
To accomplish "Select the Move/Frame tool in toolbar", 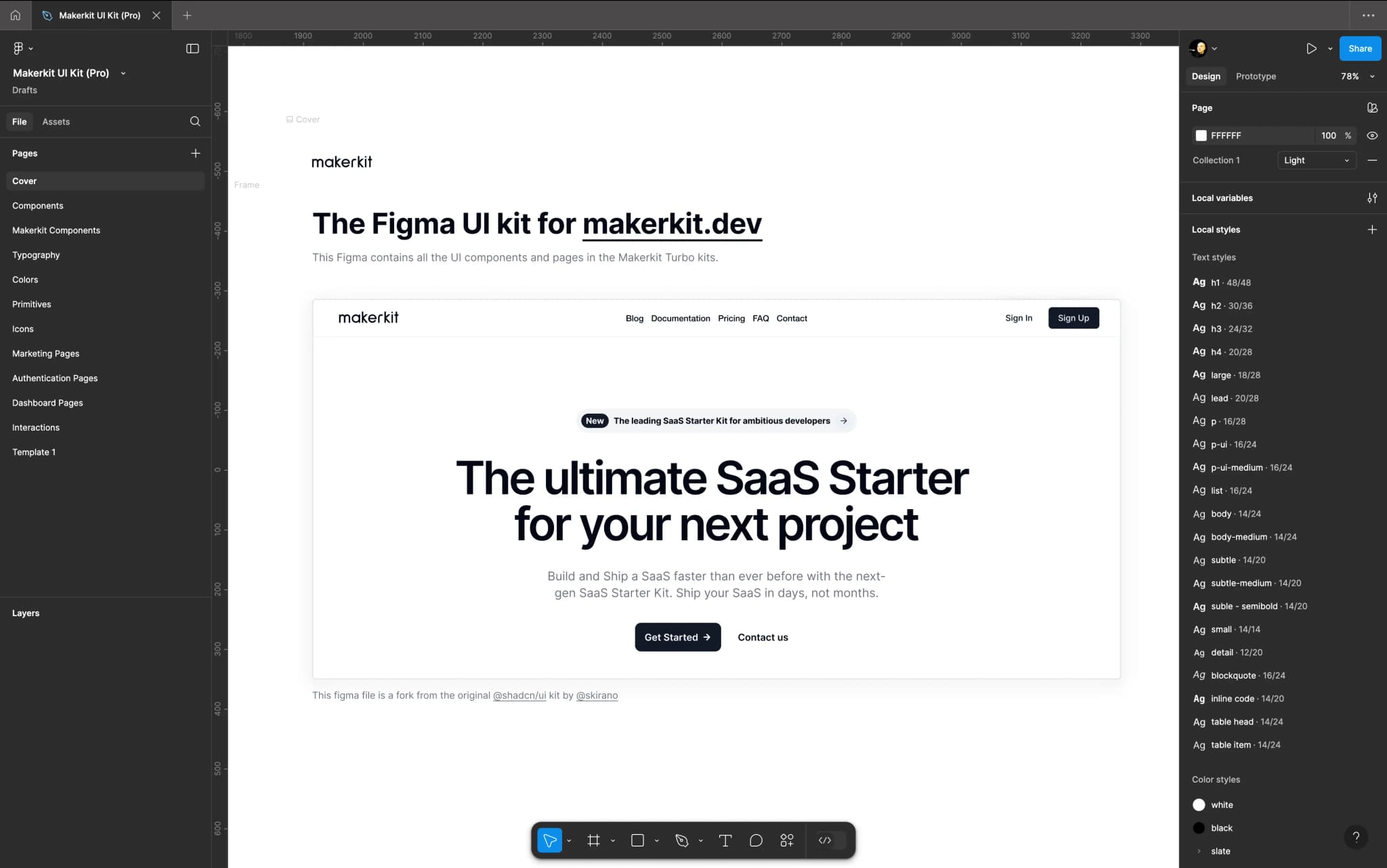I will (x=549, y=840).
